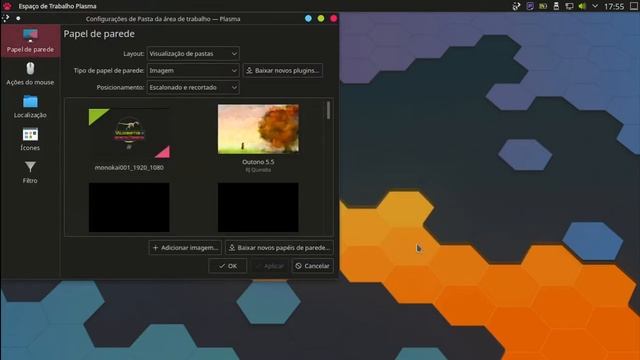Open the volume speaker tray icon

582,6
